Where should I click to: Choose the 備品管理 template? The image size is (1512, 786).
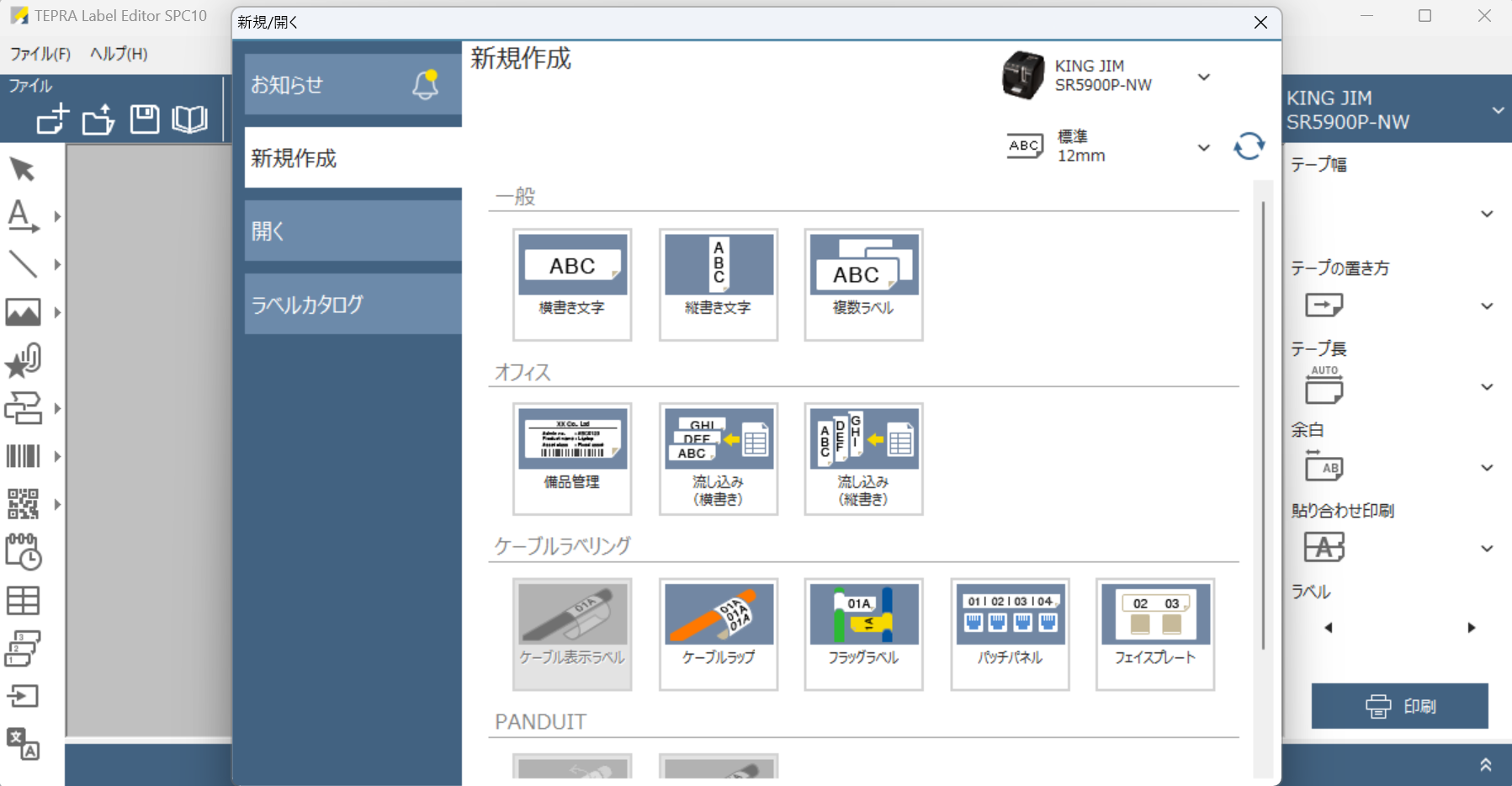pyautogui.click(x=572, y=459)
